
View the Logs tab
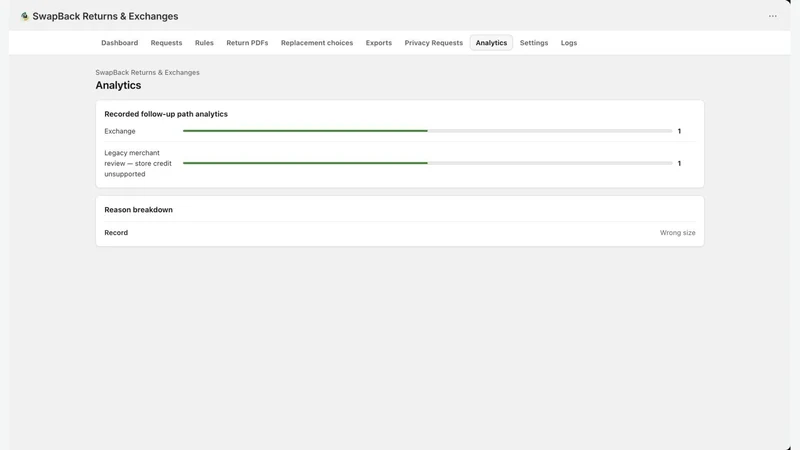tap(569, 43)
